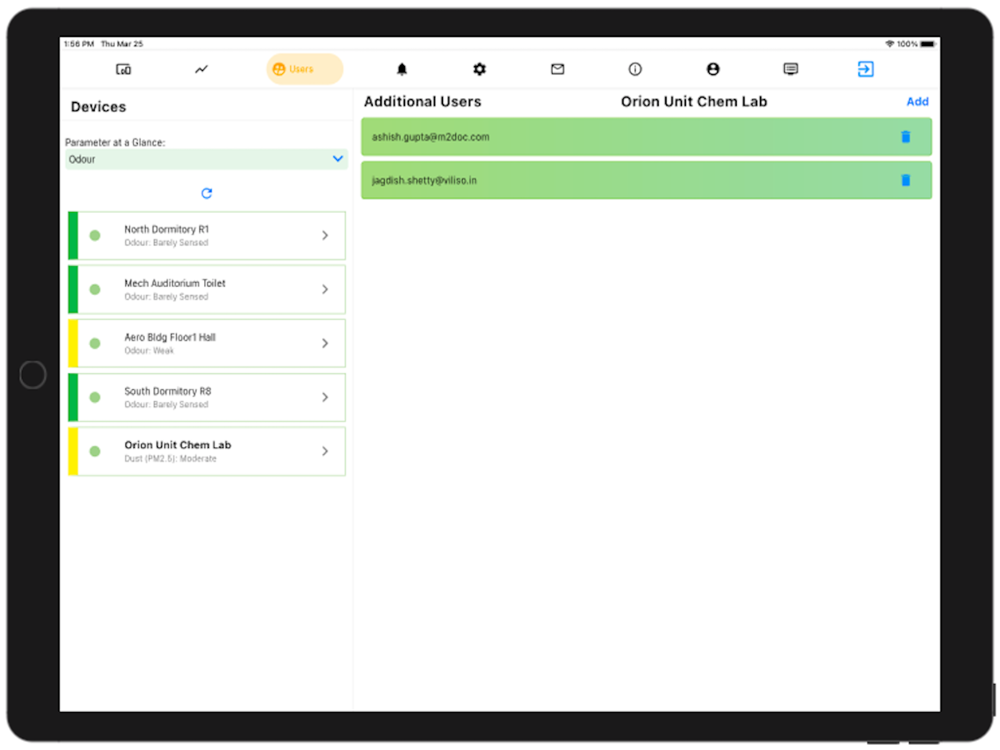Click status dot of Orion Unit Chem Lab
The width and height of the screenshot is (1000, 750).
click(95, 451)
